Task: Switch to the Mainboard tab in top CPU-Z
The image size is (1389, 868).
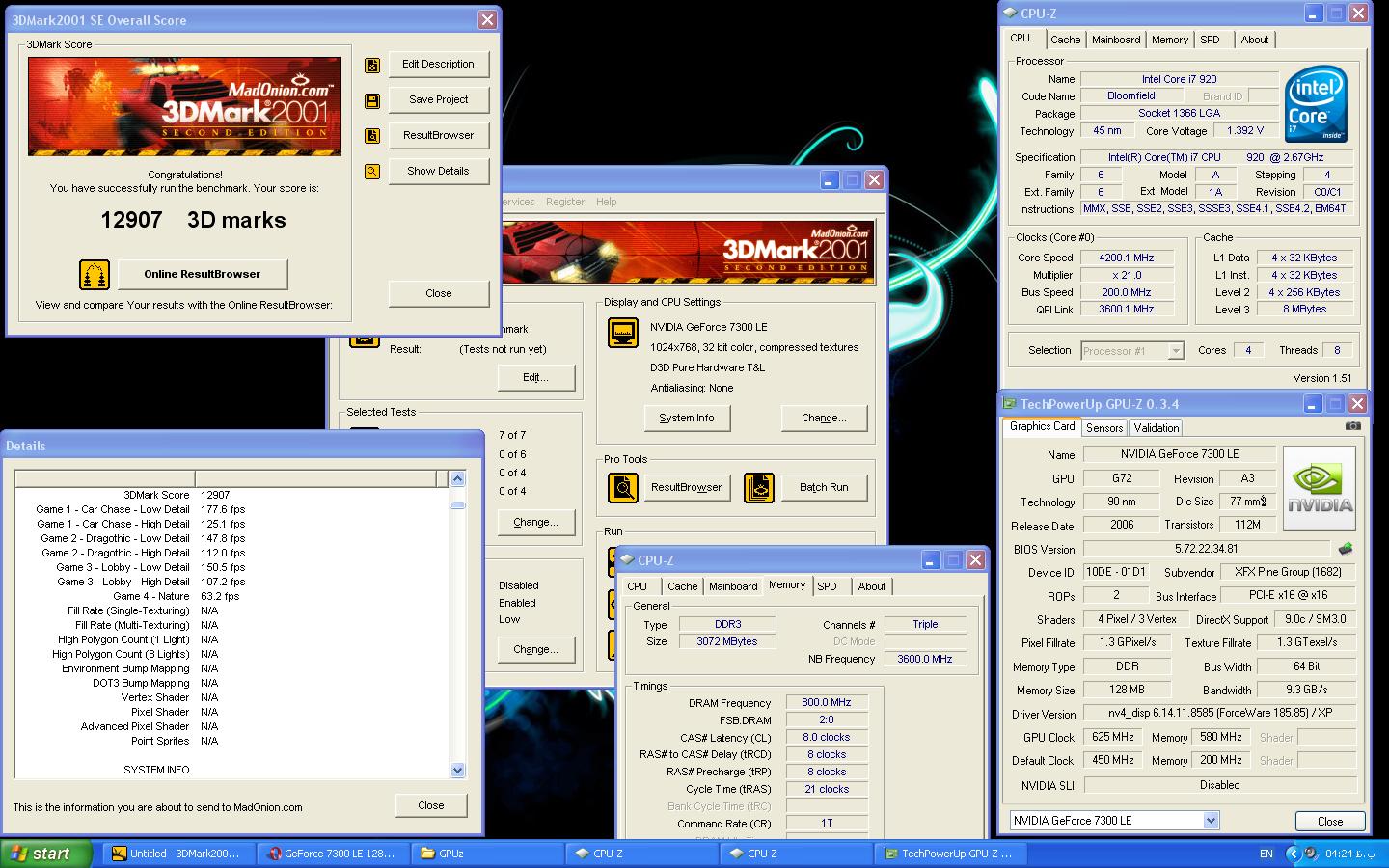Action: pos(1116,40)
